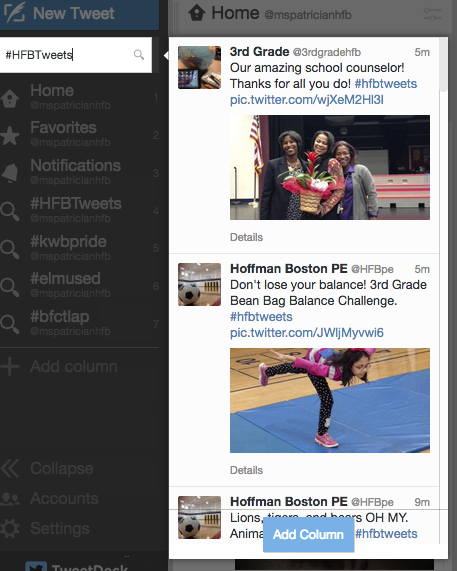Click Hoffman Boston PE avatar on 5m tweet
This screenshot has height=571, width=457.
click(199, 284)
